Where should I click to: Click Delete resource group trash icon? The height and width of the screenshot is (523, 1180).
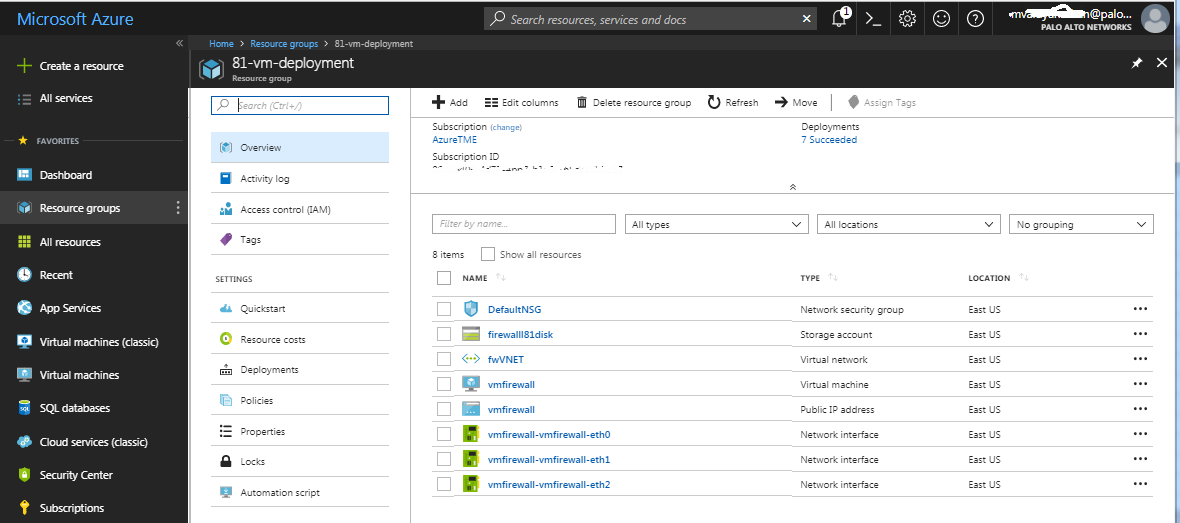[x=582, y=102]
